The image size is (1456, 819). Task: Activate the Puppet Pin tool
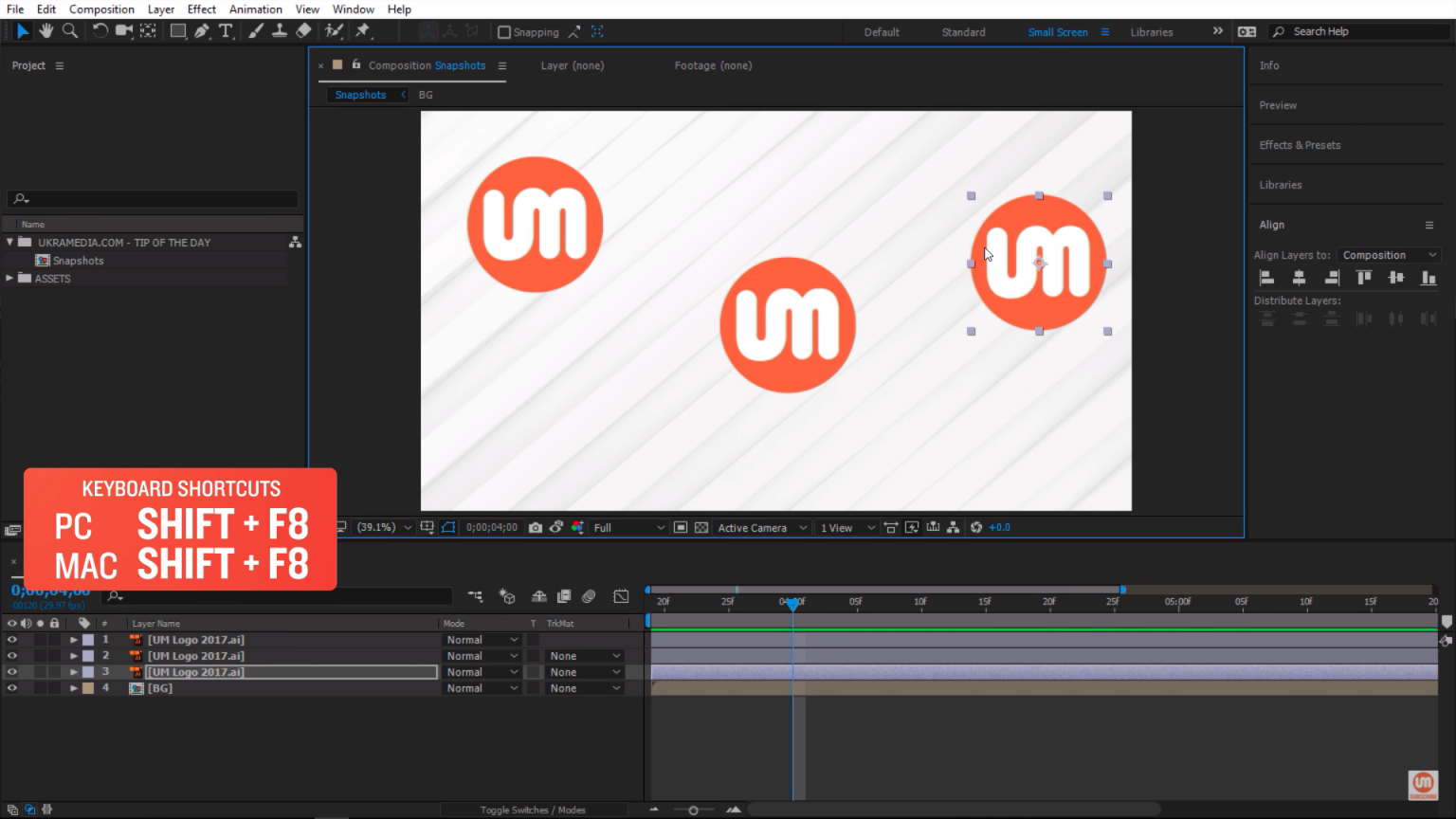(363, 31)
